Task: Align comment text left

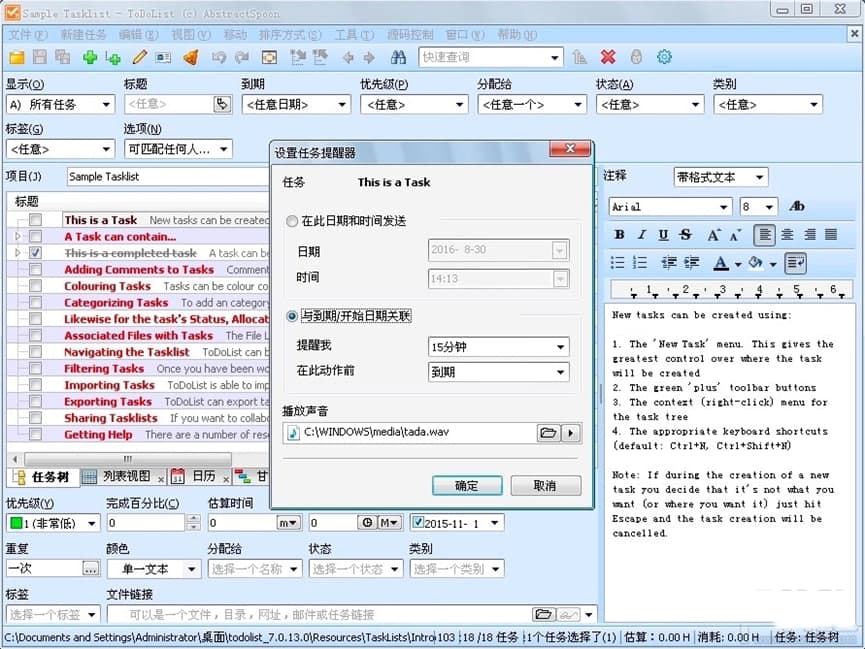Action: point(765,235)
